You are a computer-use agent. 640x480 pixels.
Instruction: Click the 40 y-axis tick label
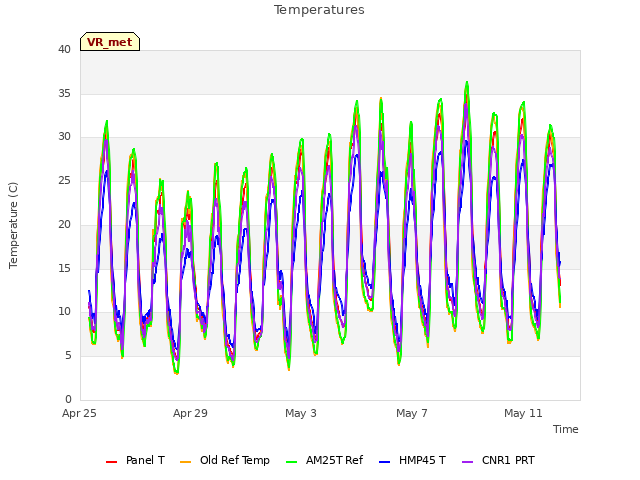click(64, 49)
